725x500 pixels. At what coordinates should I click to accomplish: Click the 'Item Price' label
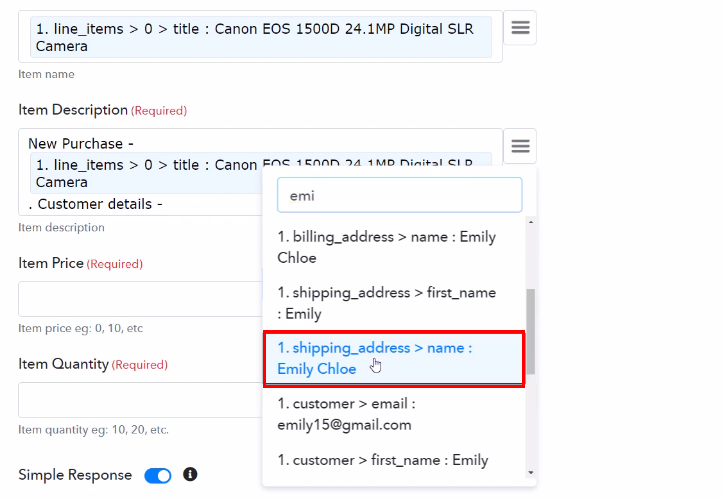tap(51, 263)
